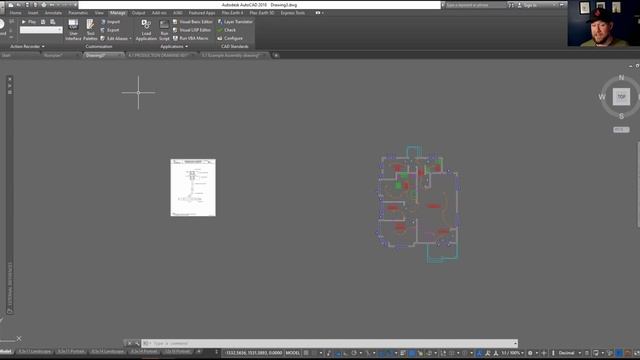Screen dimensions: 640x360
Task: Click Save in the Quick Access toolbar
Action: (x=27, y=5)
